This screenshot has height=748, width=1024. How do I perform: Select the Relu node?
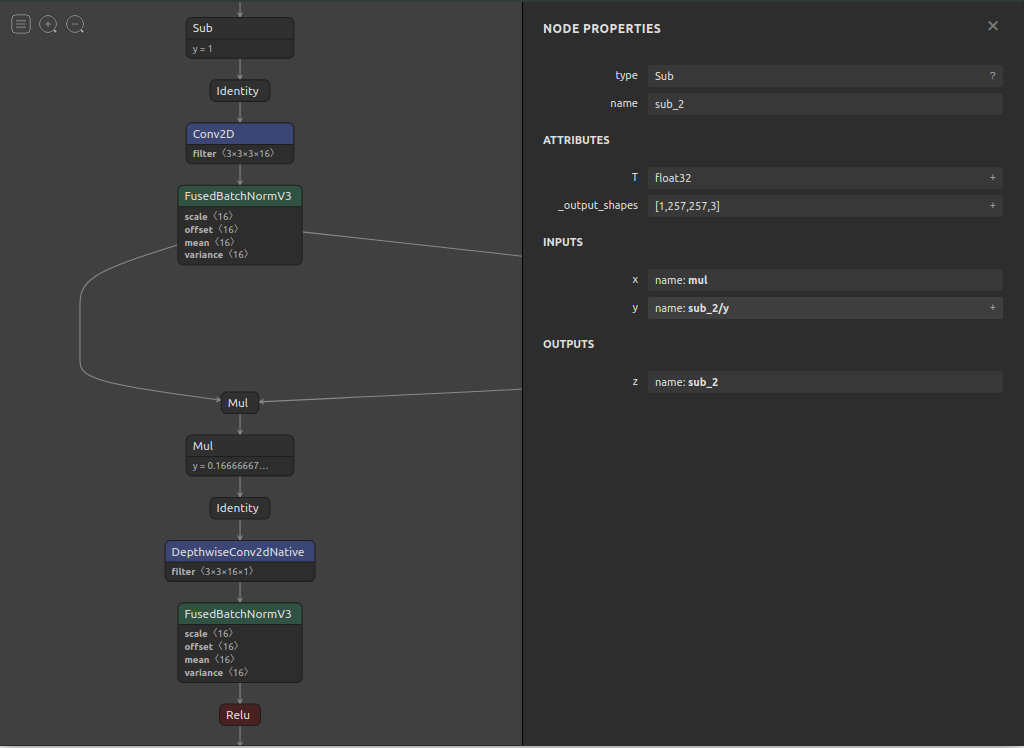(240, 715)
